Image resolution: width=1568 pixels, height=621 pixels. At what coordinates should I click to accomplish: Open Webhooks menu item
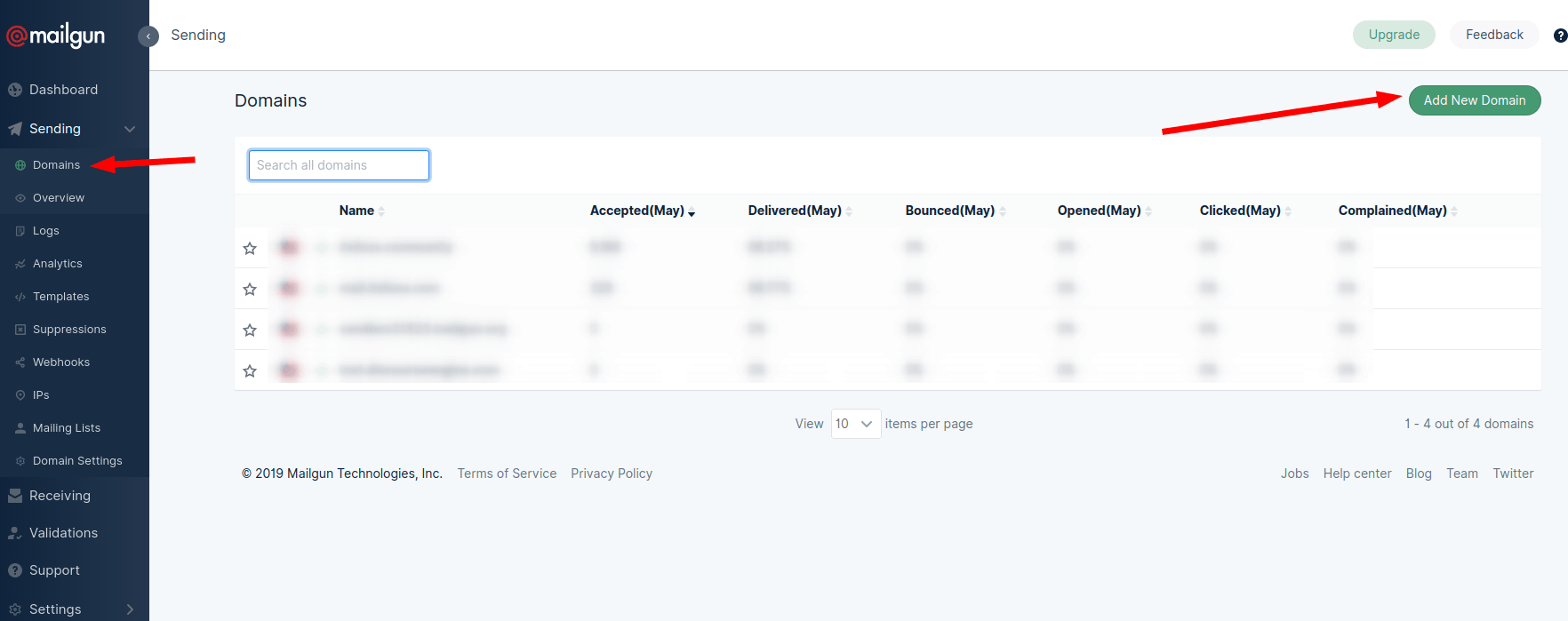pos(61,362)
